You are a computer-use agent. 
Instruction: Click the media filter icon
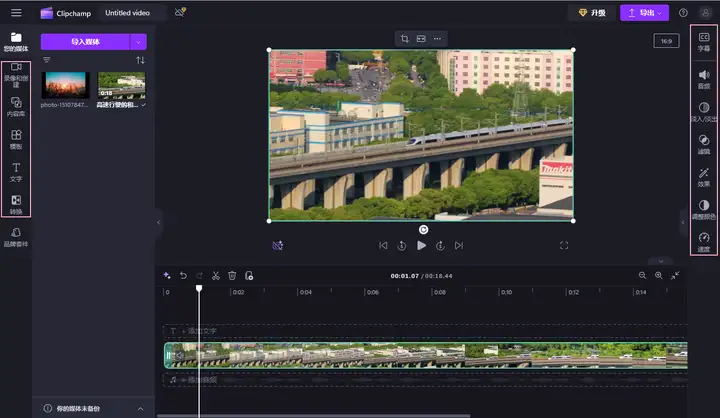(x=47, y=60)
